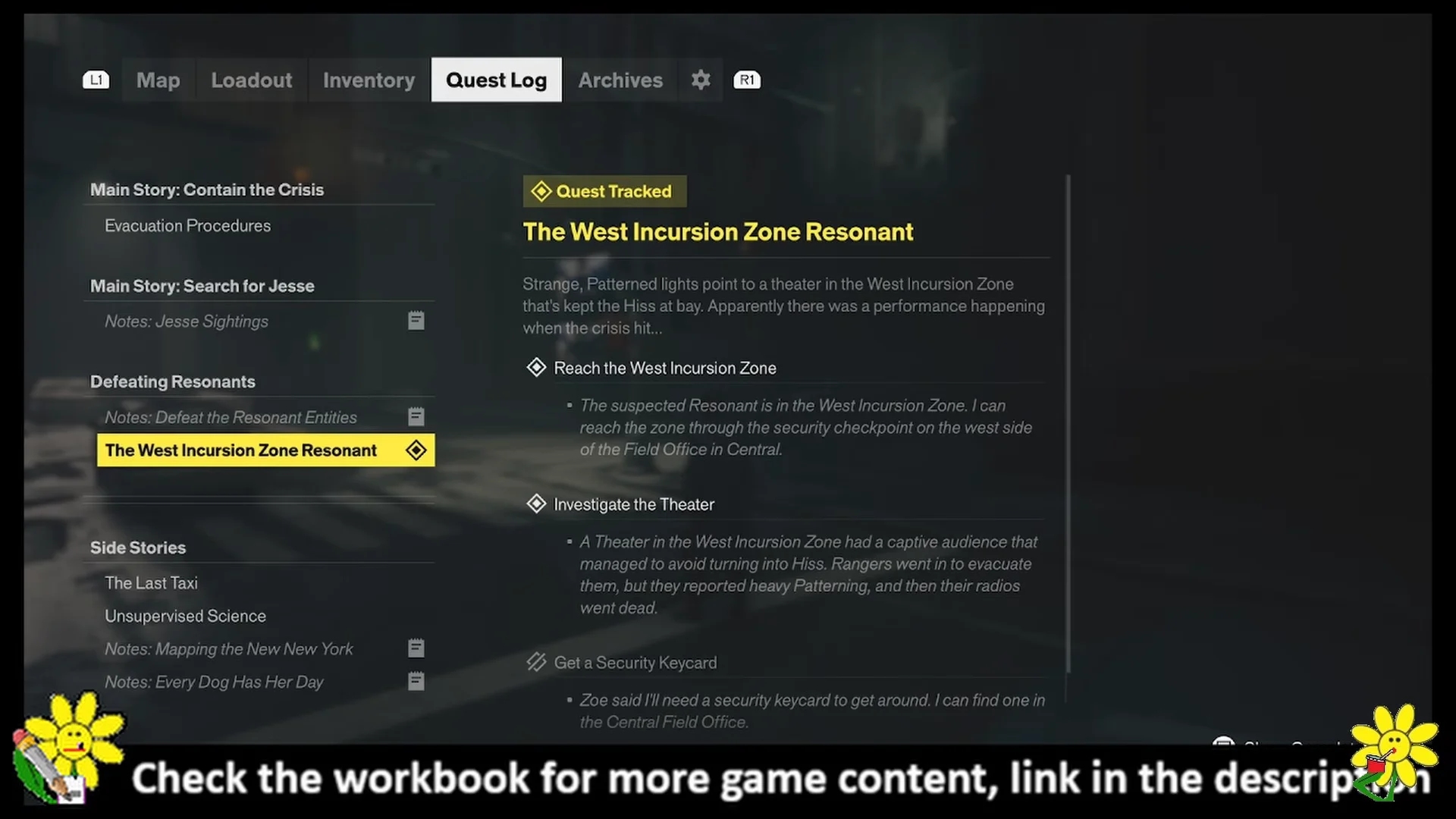Click the Quest Tracked badge
Image resolution: width=1456 pixels, height=819 pixels.
pos(605,191)
